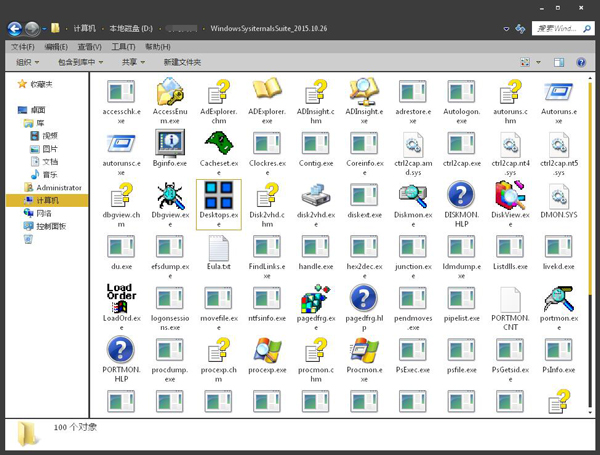Select the Dbgview.exe bug icon
Screen dimensions: 600x455
pyautogui.click(x=171, y=195)
